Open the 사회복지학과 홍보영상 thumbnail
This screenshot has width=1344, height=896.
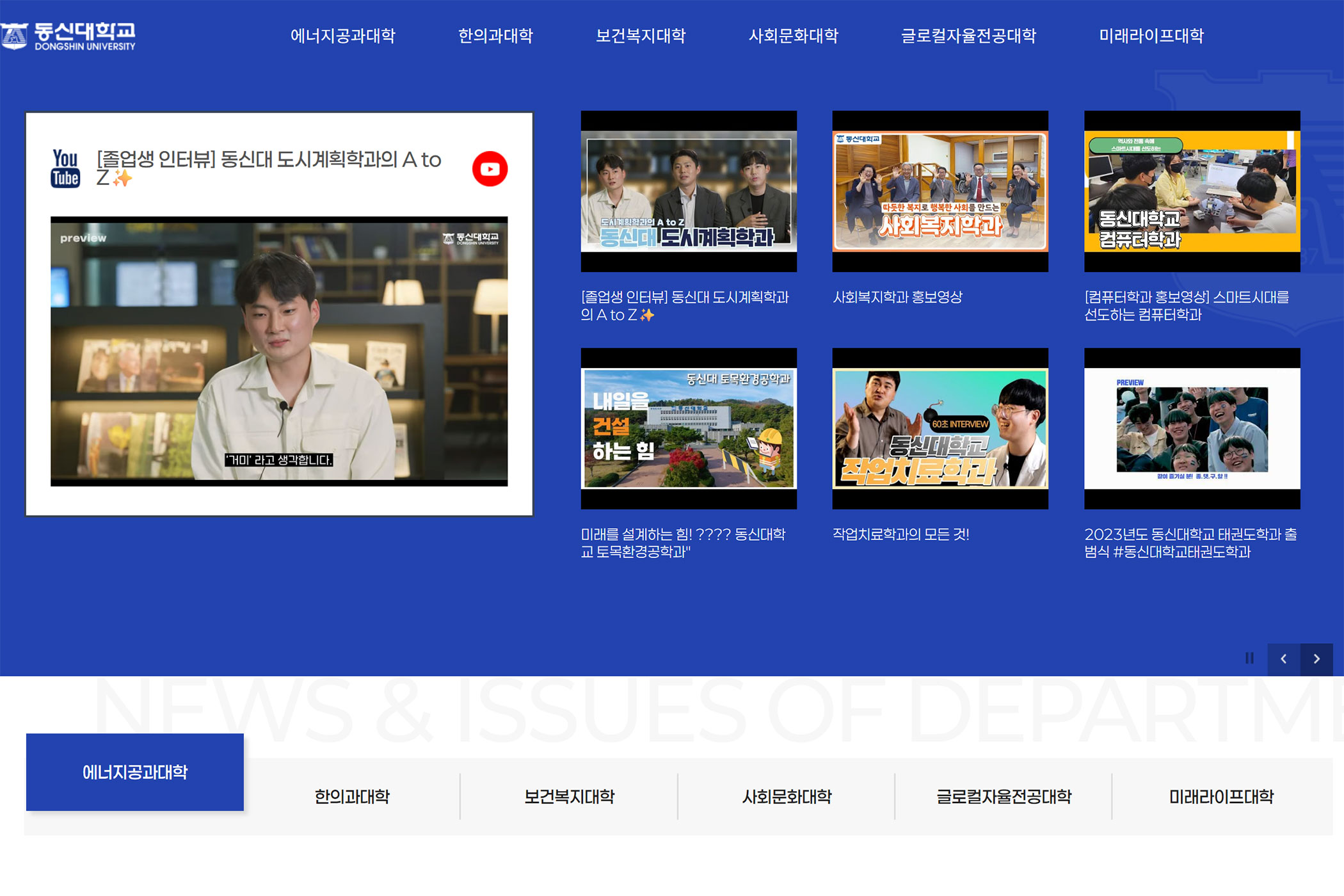(x=940, y=191)
